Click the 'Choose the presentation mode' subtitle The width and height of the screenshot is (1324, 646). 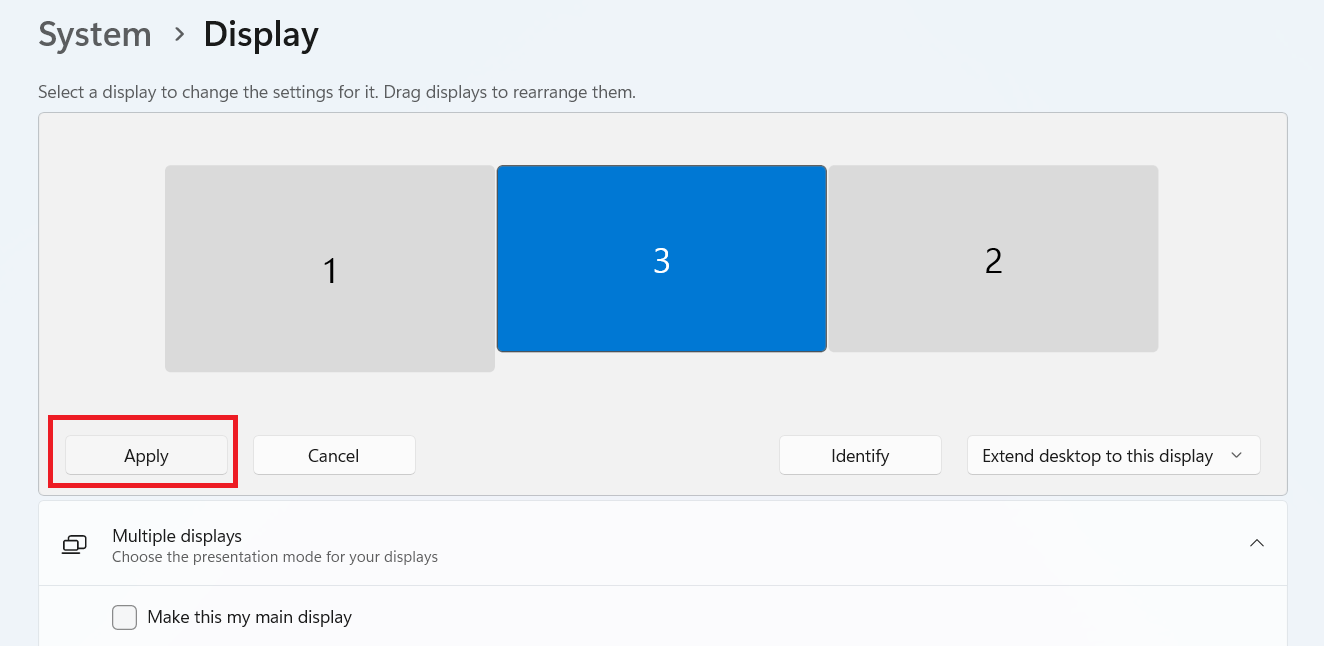pos(275,557)
